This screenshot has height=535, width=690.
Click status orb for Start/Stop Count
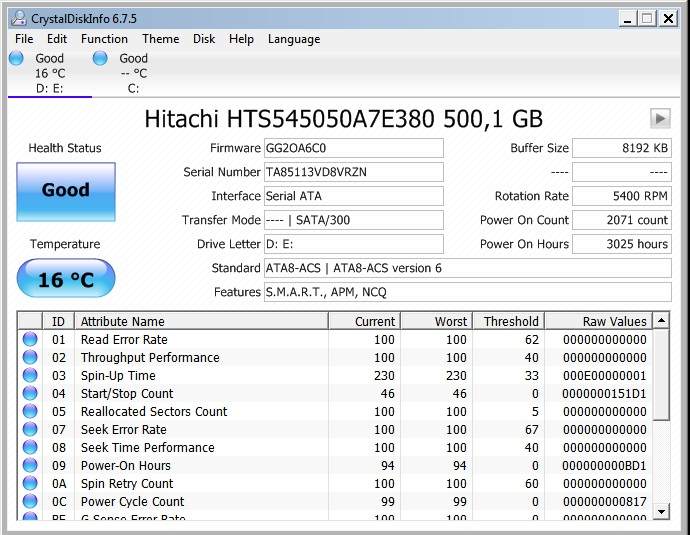point(30,393)
